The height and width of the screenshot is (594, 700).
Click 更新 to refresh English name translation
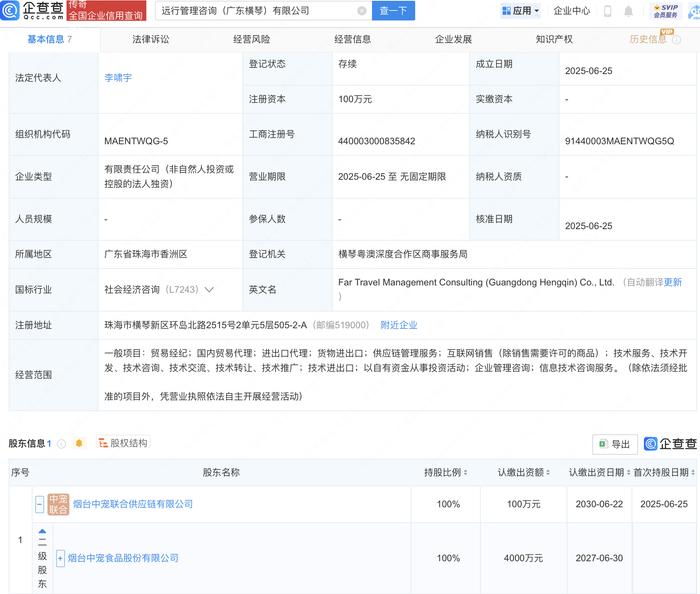[673, 282]
